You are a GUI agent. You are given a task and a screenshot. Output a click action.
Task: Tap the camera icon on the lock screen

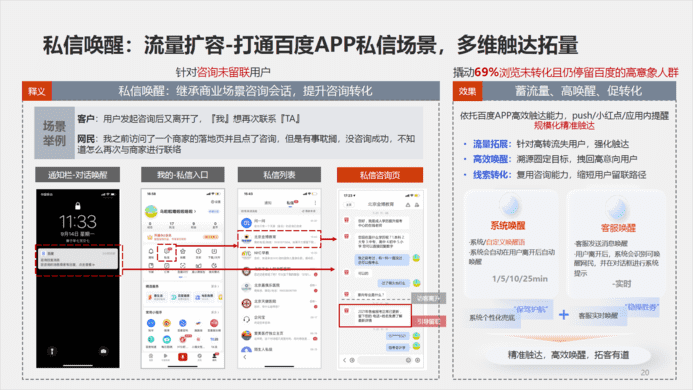(103, 351)
